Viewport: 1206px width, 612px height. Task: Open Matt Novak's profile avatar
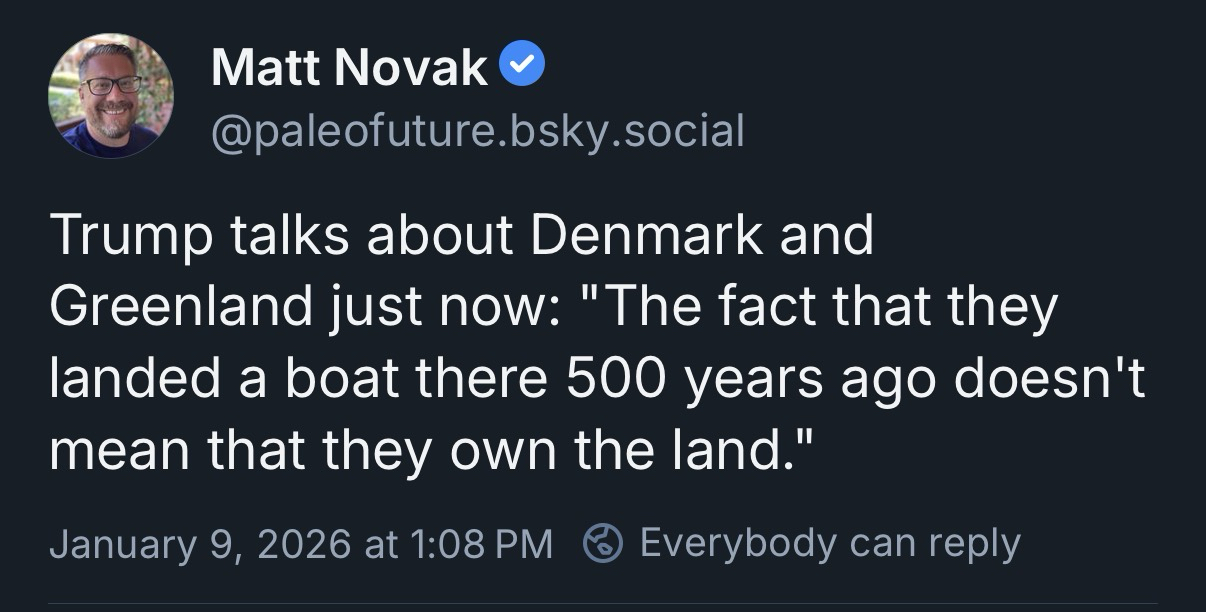click(x=111, y=96)
